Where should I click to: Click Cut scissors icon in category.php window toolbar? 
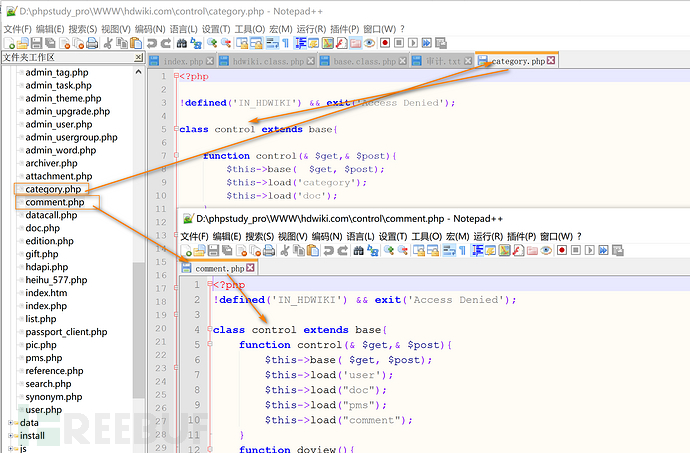pyautogui.click(x=107, y=43)
